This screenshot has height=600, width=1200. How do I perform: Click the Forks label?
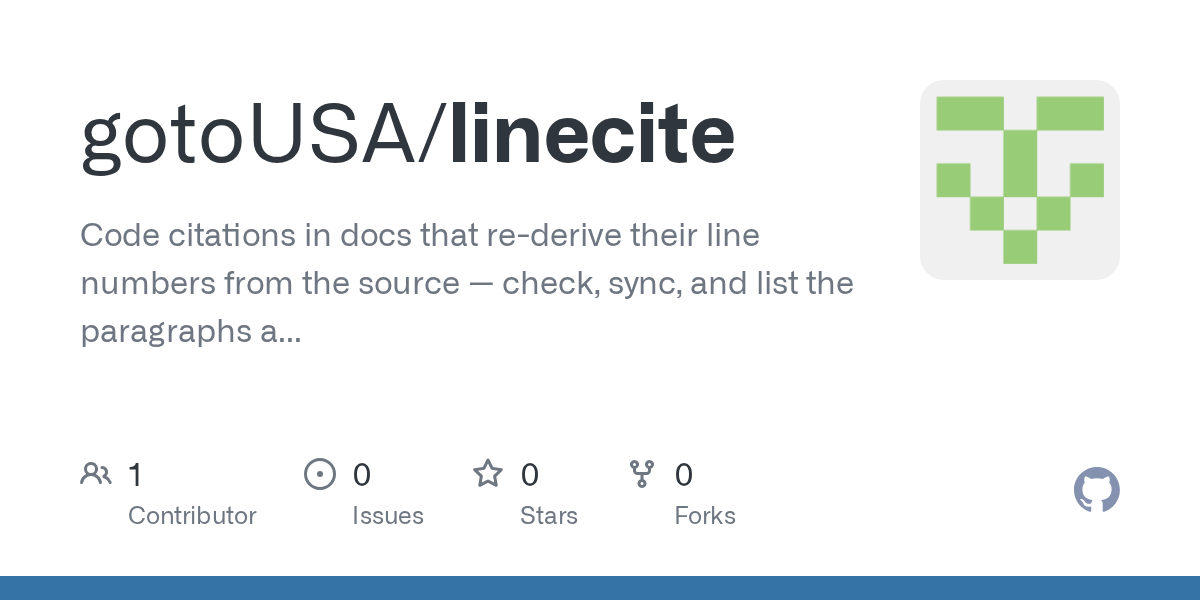click(x=705, y=516)
